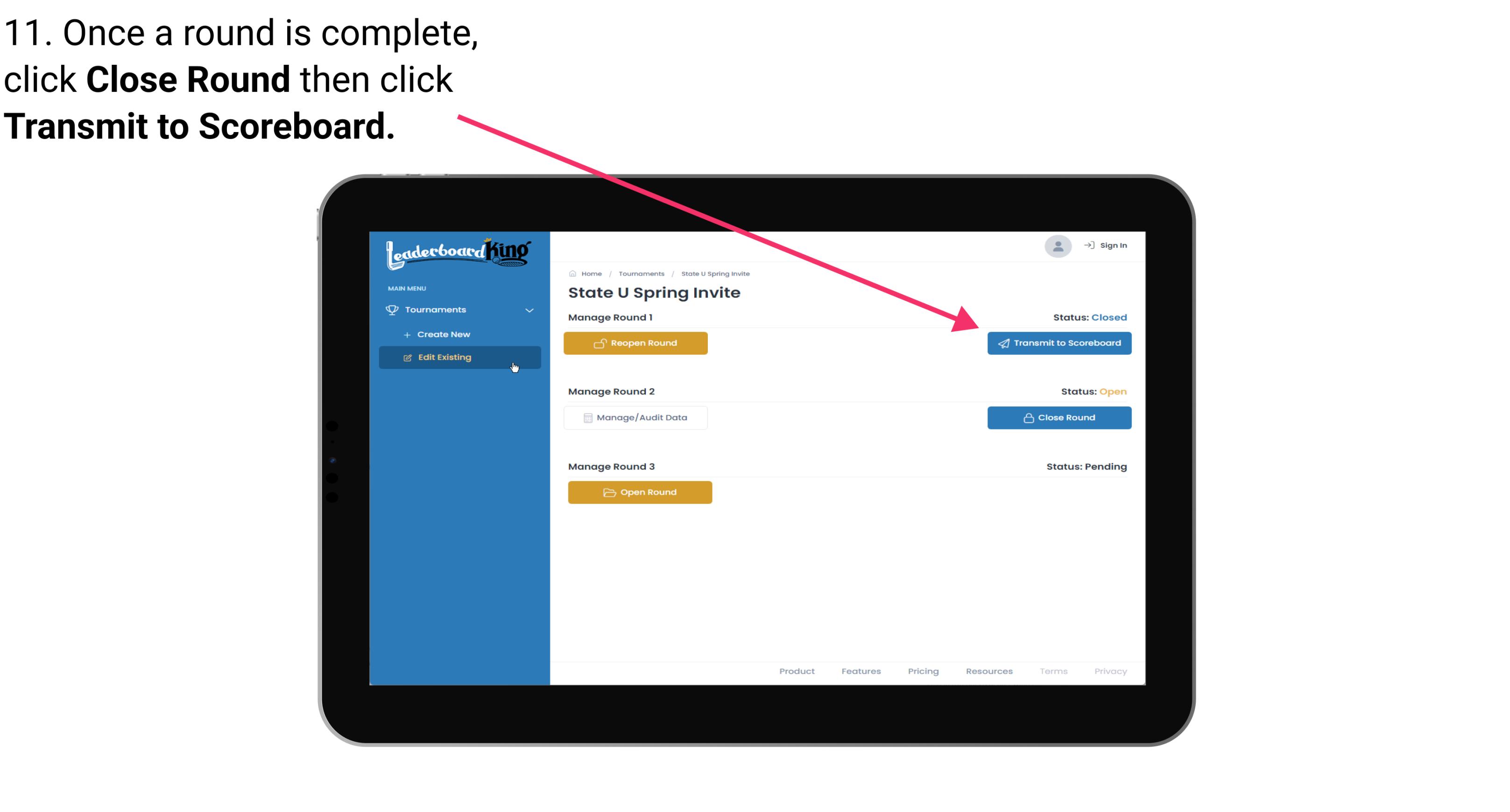Click the Pricing footer link
Screen dimensions: 1510x812
pos(922,671)
